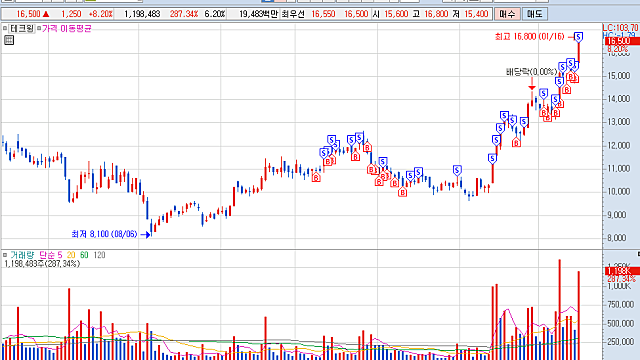Toggle the small square before 가격 이동평균
Viewport: 640px width, 360px height.
click(x=39, y=29)
